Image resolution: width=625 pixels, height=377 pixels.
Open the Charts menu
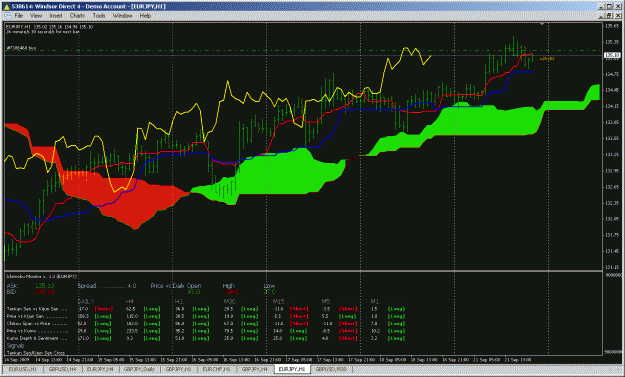[x=77, y=16]
